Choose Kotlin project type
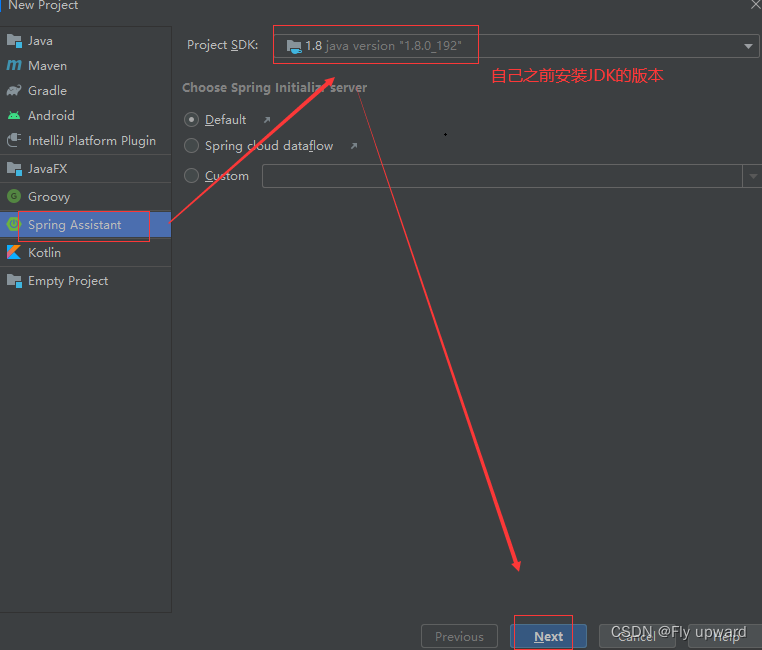 click(x=86, y=253)
